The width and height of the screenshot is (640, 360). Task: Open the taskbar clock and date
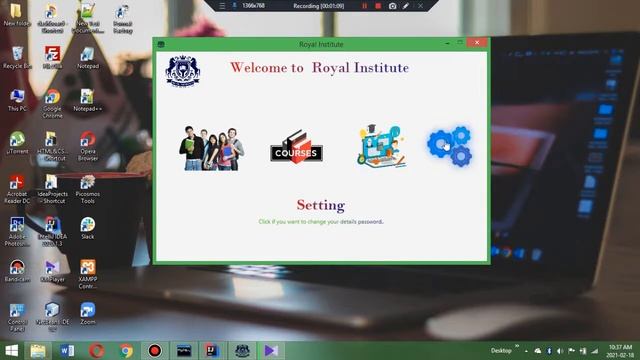click(620, 351)
